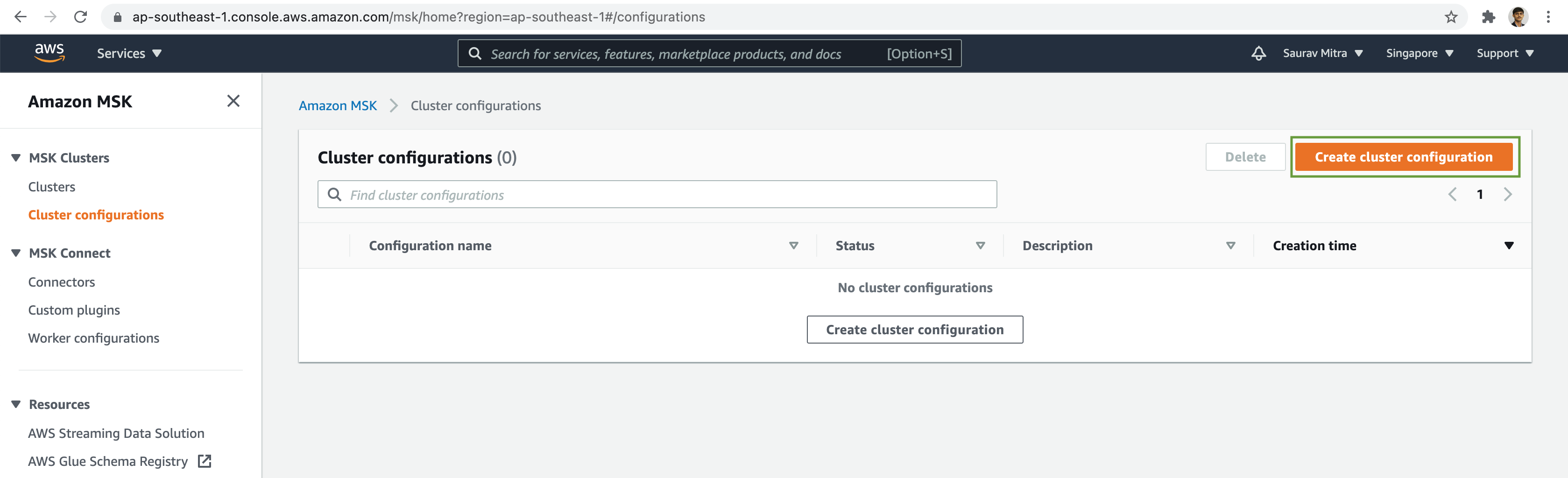Go to AWS console home via logo
The width and height of the screenshot is (1568, 478).
[49, 53]
